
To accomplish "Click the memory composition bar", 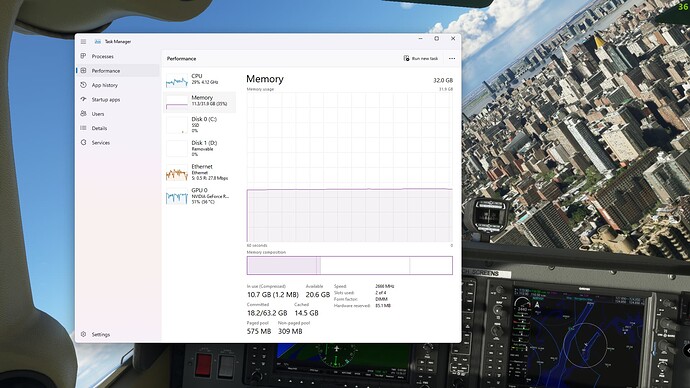I will 349,266.
